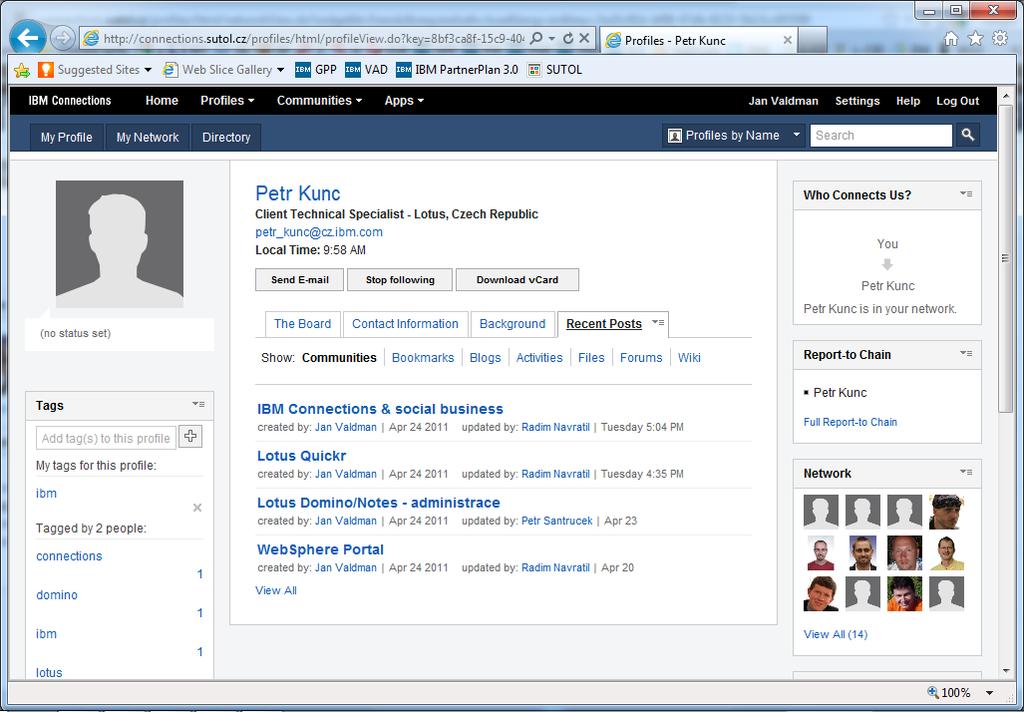Show Forums in recent posts filter

point(641,357)
